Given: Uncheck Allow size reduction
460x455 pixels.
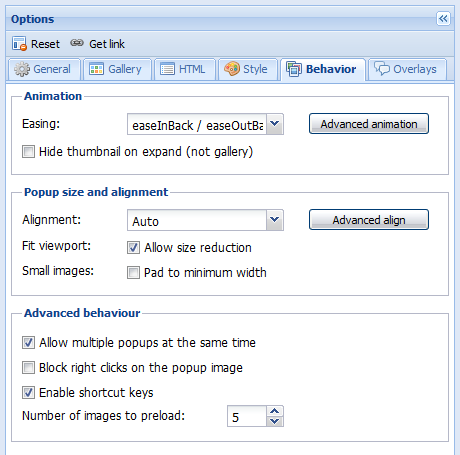Looking at the screenshot, I should tap(133, 248).
